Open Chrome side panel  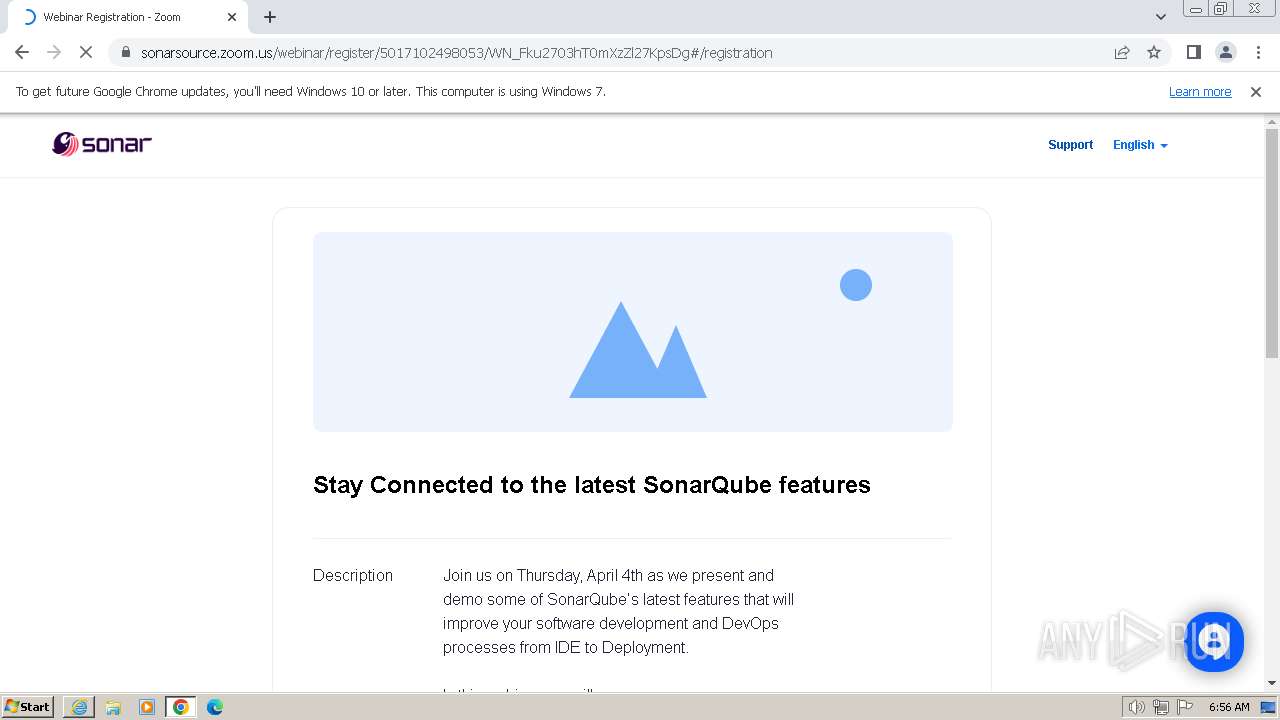1193,53
